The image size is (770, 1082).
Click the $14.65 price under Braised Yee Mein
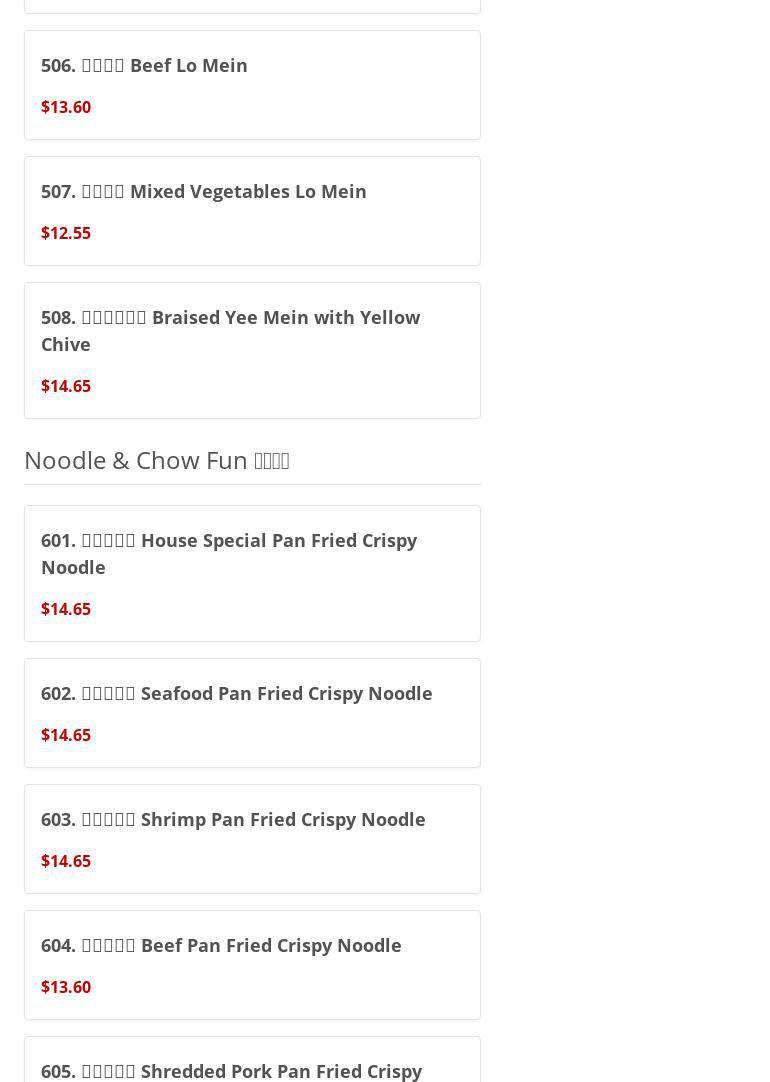point(66,386)
